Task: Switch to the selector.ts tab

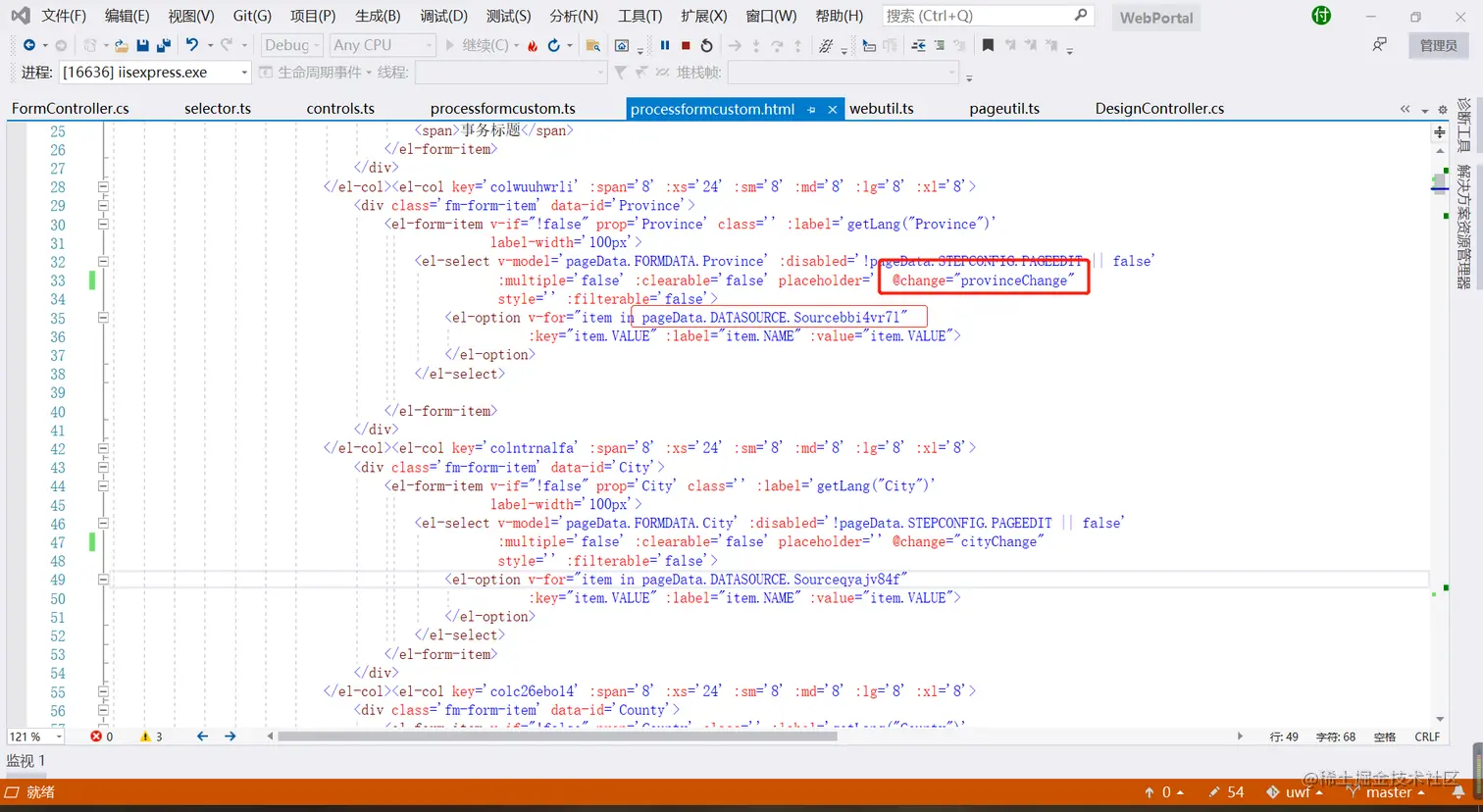Action: pos(218,109)
